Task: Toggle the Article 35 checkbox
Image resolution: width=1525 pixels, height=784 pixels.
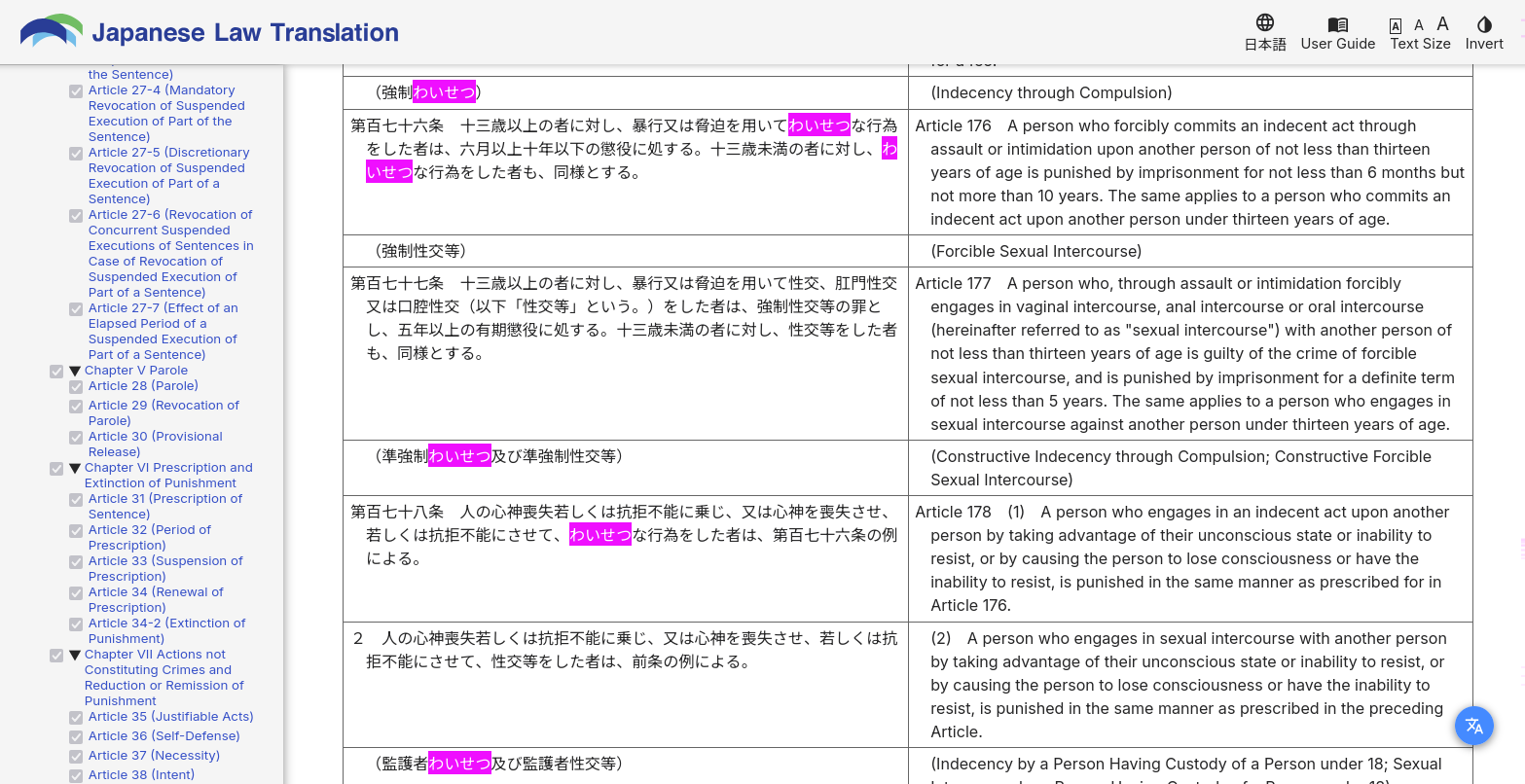Action: (x=76, y=718)
